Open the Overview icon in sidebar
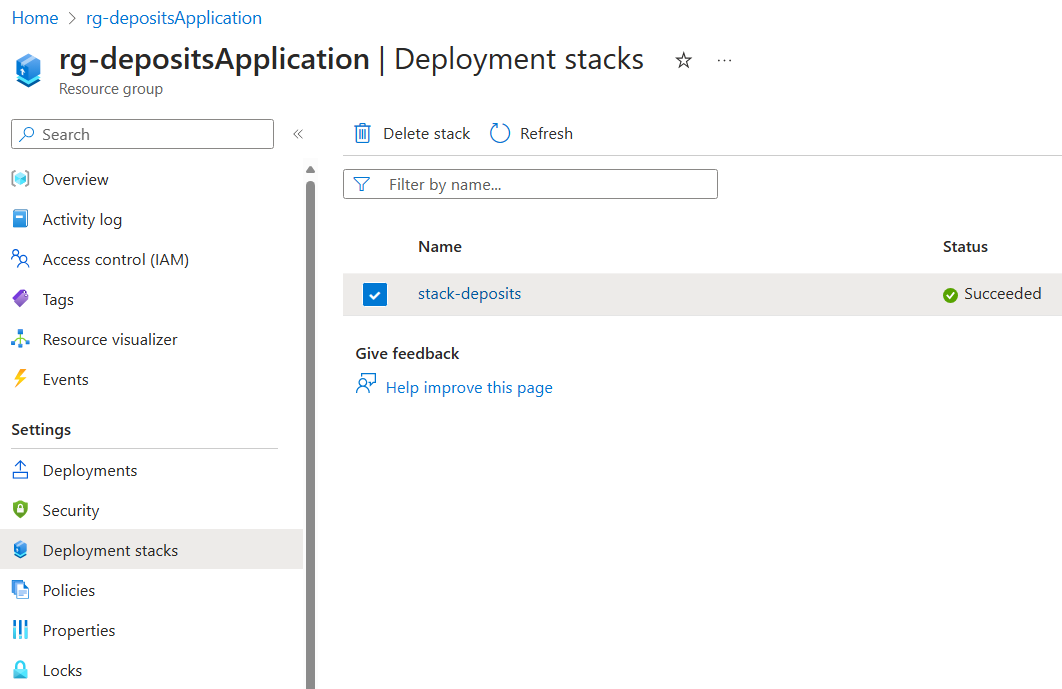 point(22,179)
